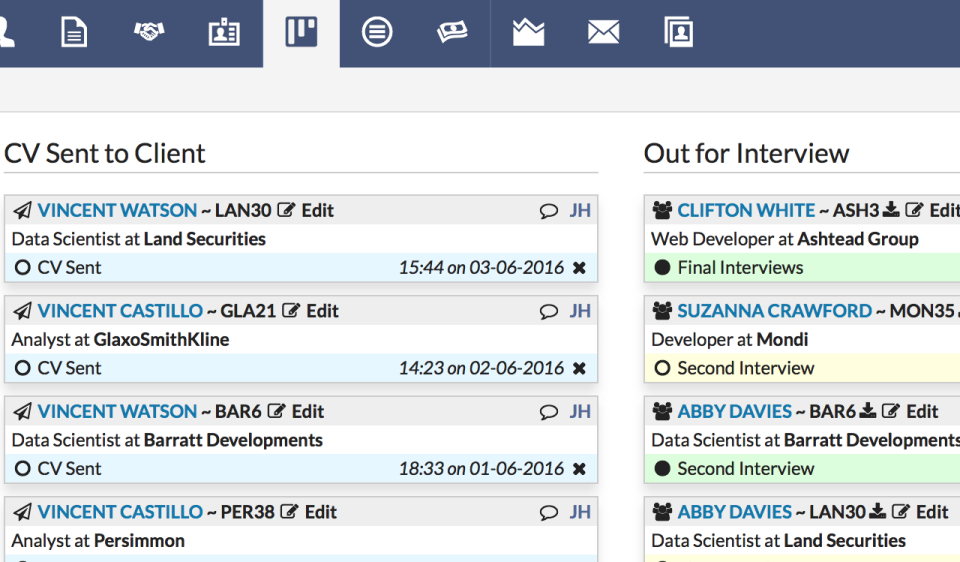960x562 pixels.
Task: Delete the 14:23 on 02-06-2016 status entry
Action: (x=579, y=368)
